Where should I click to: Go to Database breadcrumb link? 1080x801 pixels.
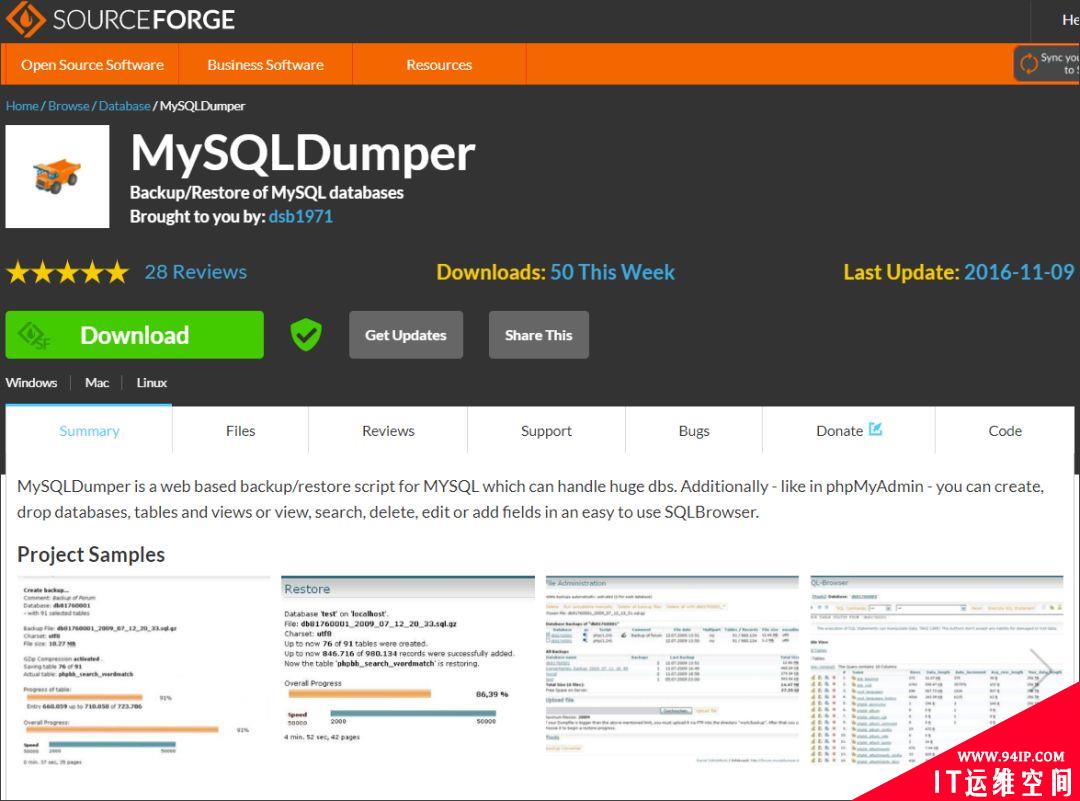pos(125,106)
